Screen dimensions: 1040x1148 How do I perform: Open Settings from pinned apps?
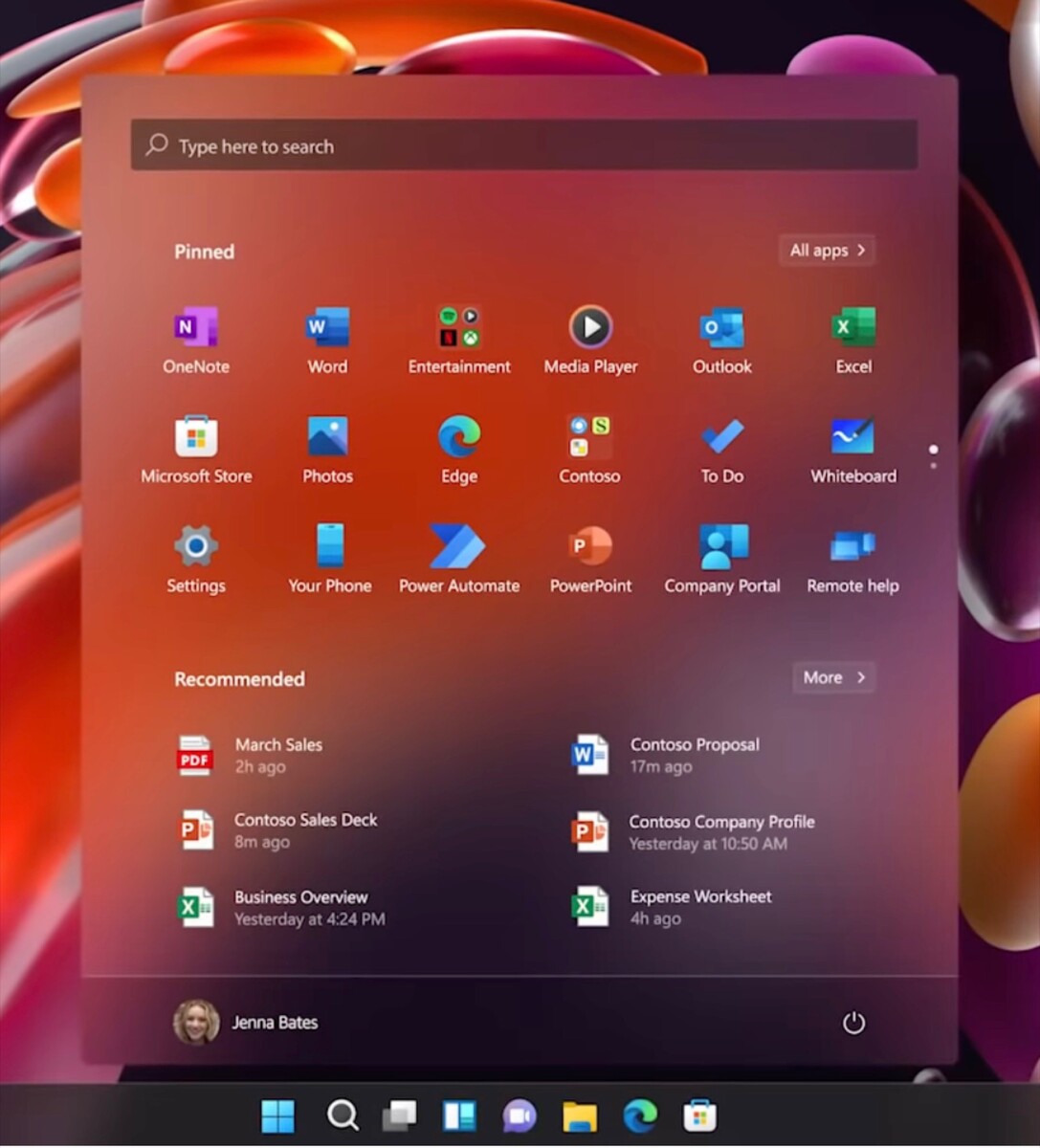[196, 561]
